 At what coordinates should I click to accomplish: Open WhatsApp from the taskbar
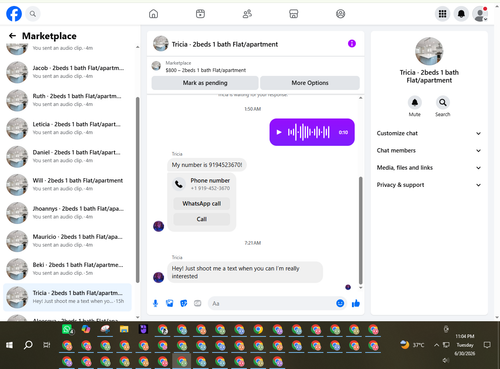(x=68, y=330)
